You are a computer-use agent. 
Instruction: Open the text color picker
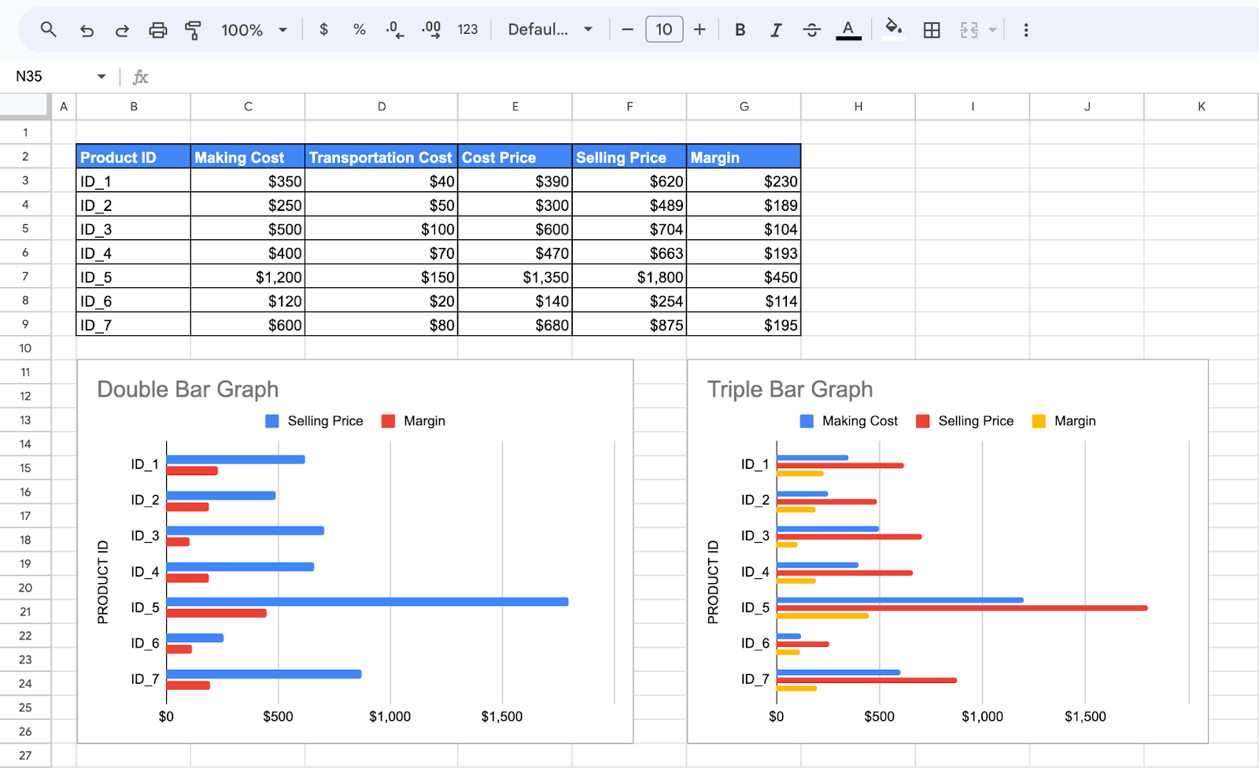tap(848, 30)
